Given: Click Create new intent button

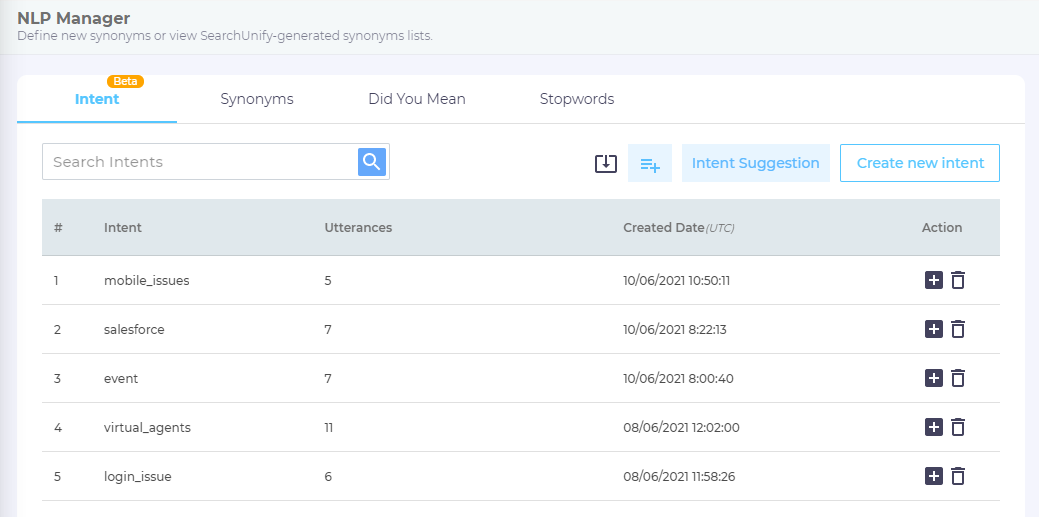Looking at the screenshot, I should 920,163.
